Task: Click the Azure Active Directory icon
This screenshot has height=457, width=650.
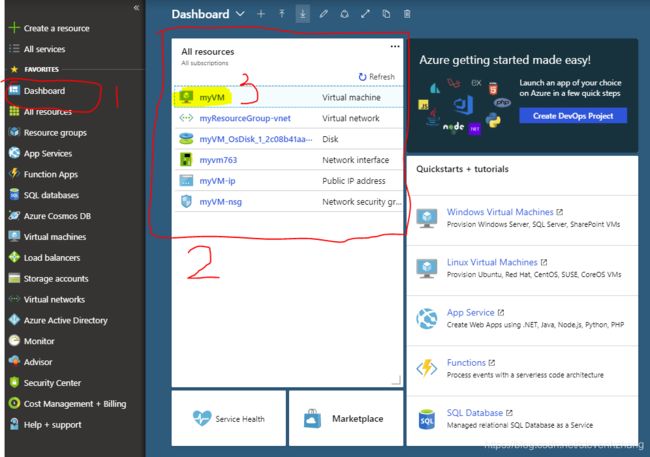Action: 15,320
